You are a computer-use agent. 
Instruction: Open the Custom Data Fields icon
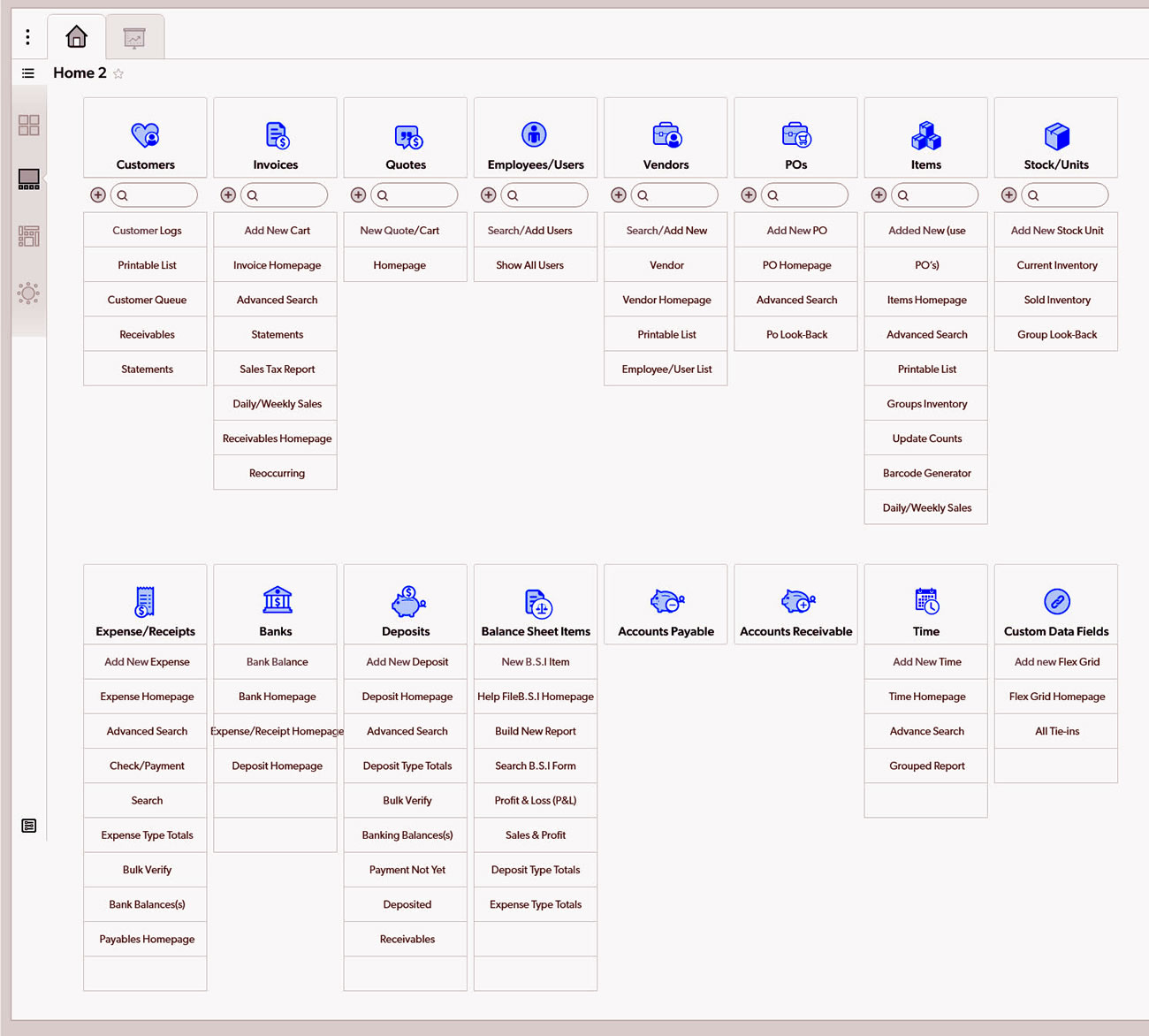[1056, 601]
